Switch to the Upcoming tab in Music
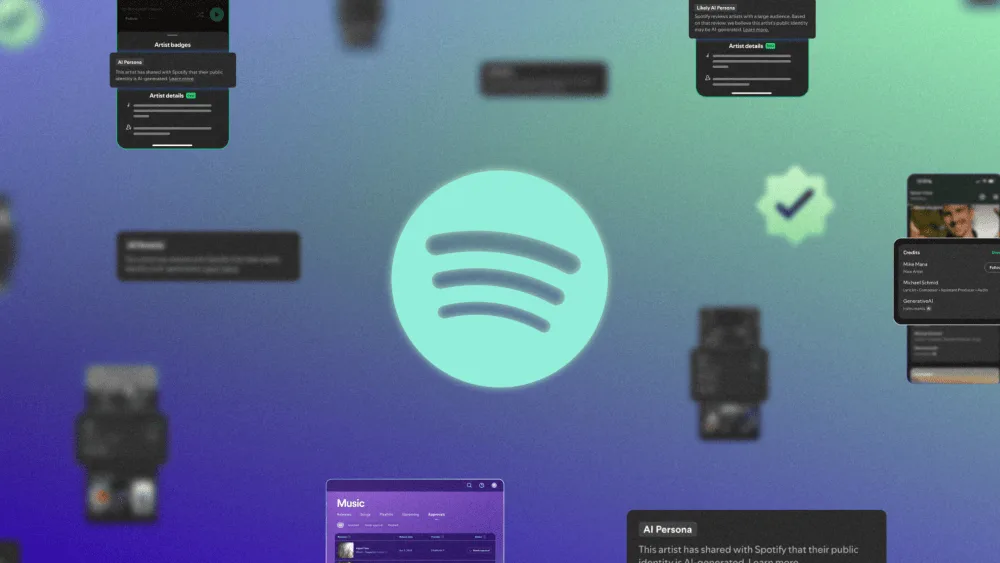Screen dimensions: 1000x563 pyautogui.click(x=411, y=515)
